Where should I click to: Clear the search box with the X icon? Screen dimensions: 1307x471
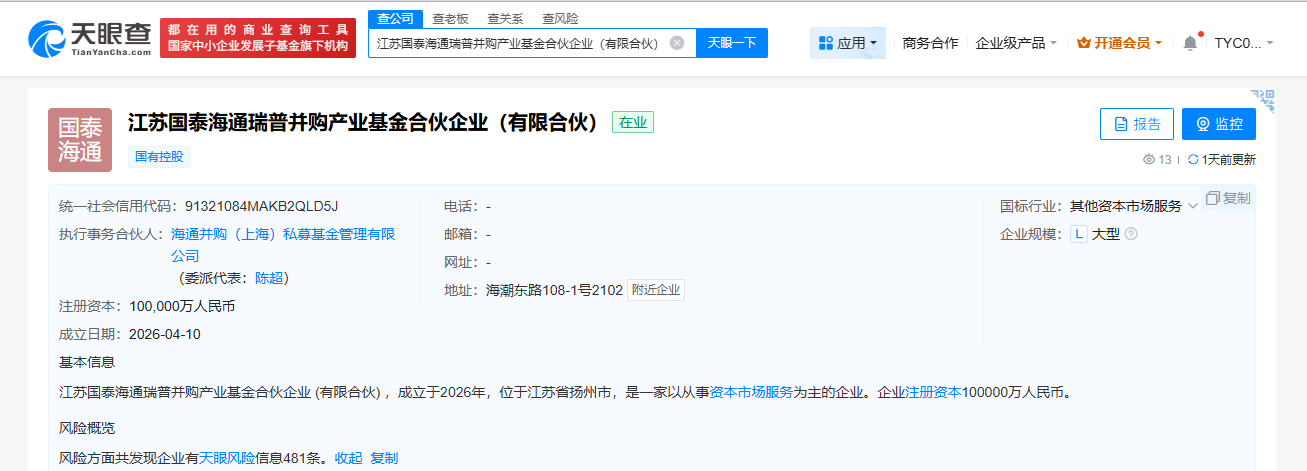677,43
